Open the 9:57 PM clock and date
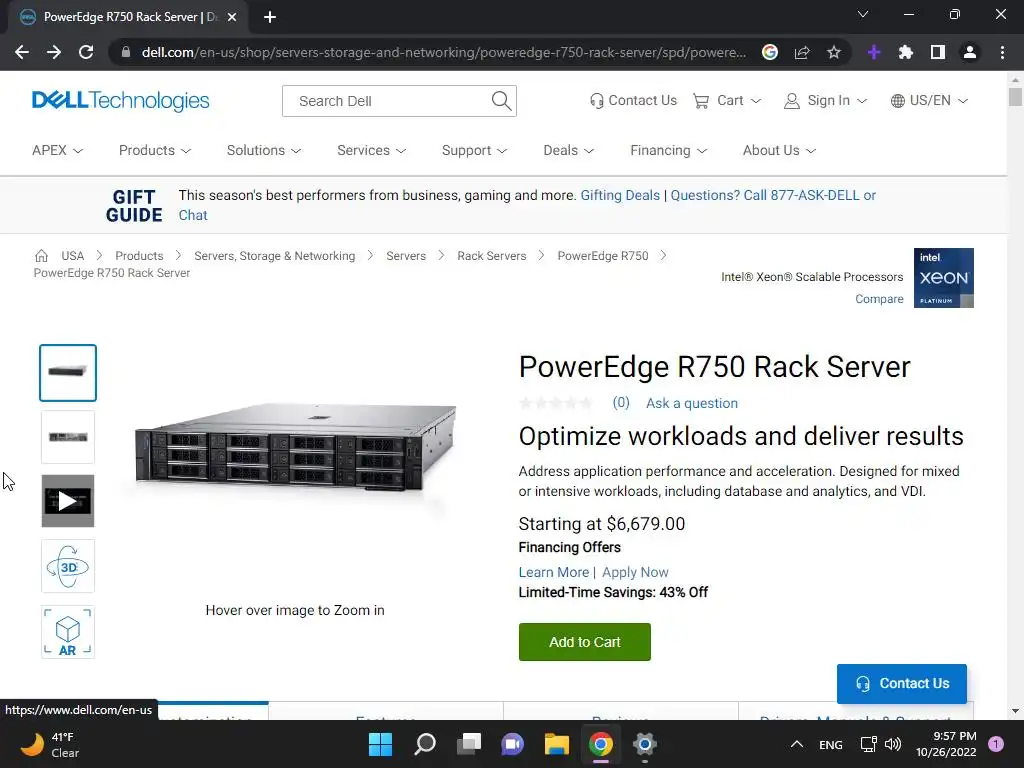Viewport: 1024px width, 768px height. point(946,744)
